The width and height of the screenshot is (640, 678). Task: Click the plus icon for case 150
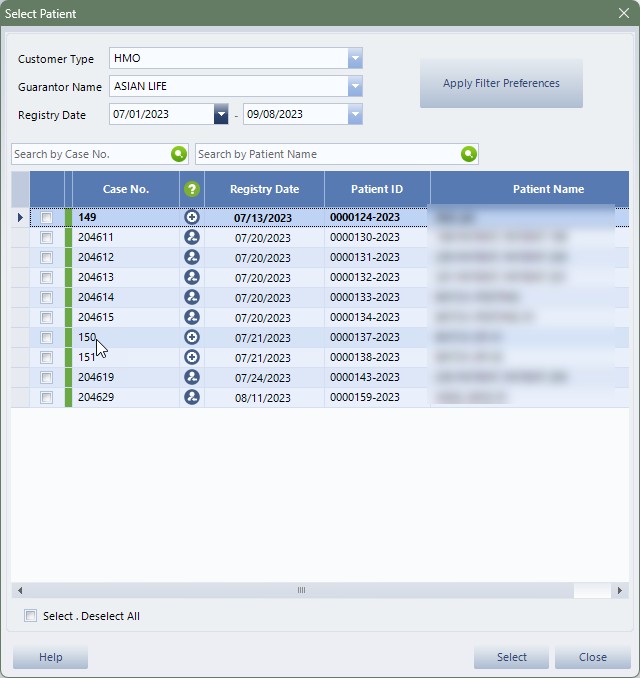192,337
